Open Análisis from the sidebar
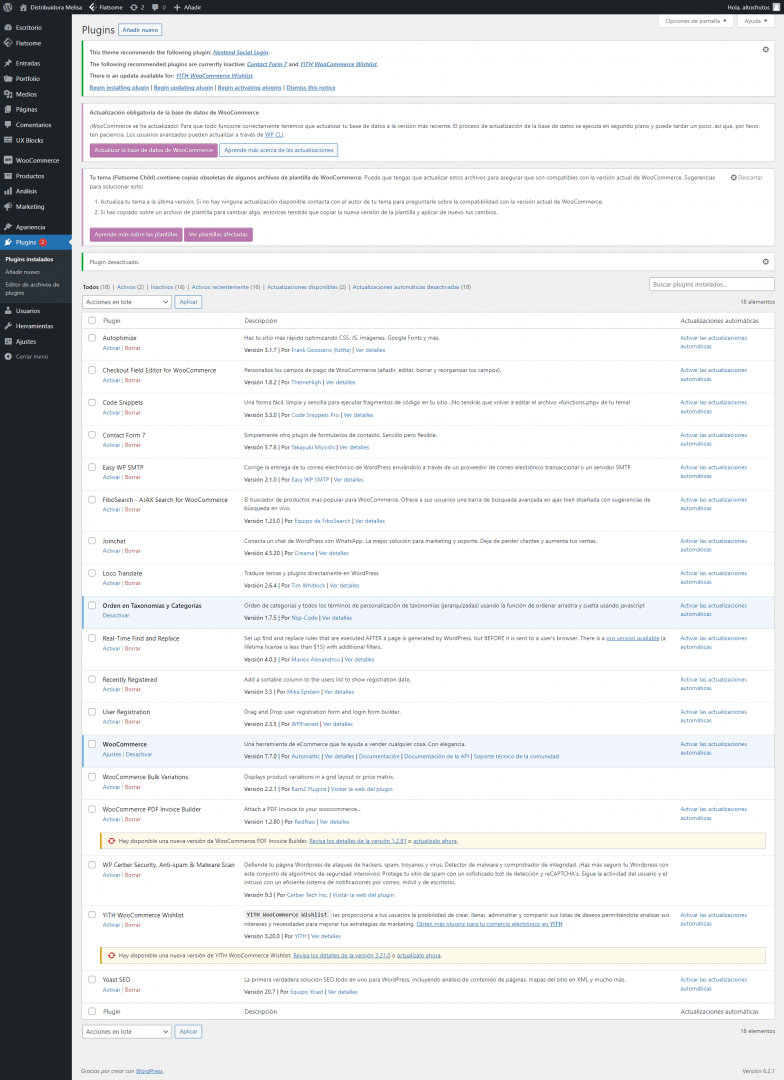The width and height of the screenshot is (784, 1080). coord(26,191)
